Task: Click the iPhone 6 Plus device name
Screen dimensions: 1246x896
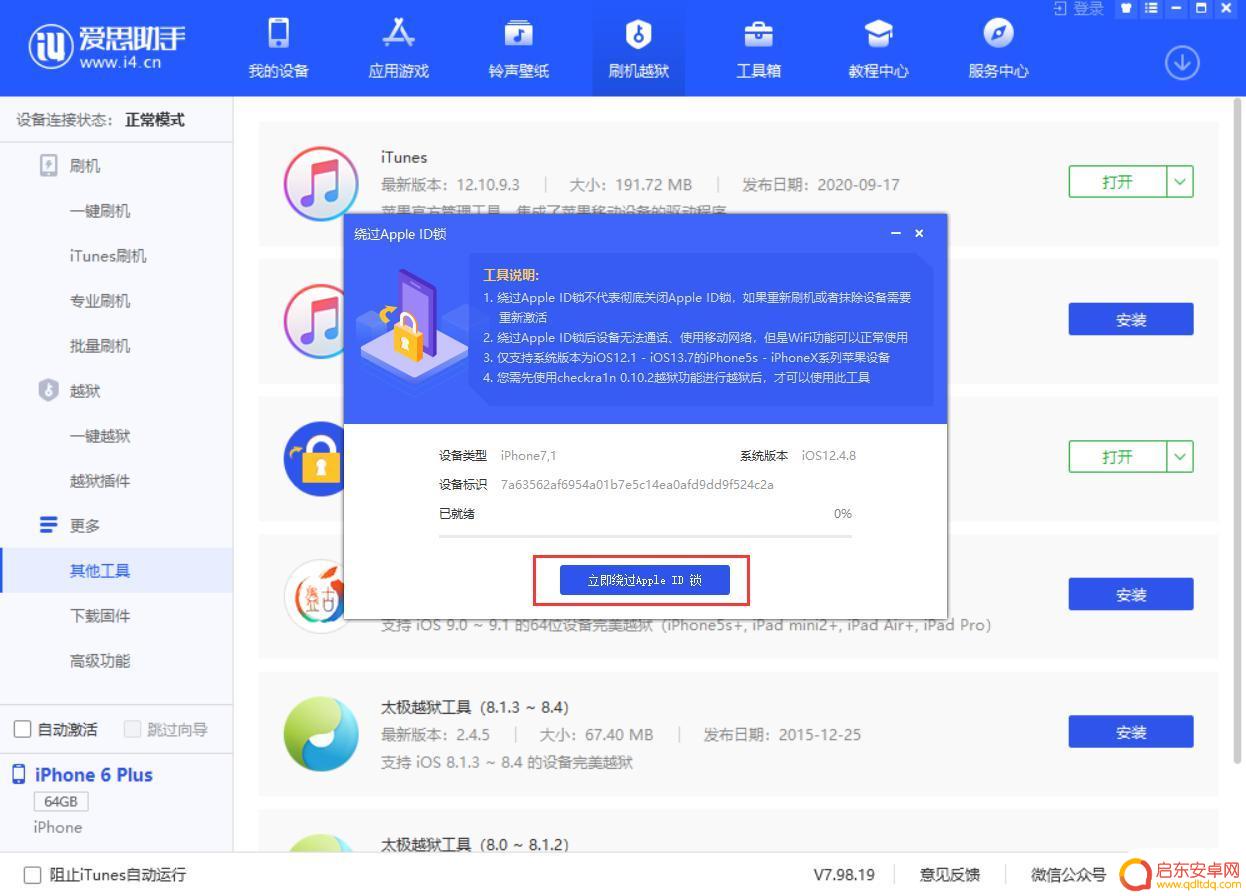Action: pos(94,775)
